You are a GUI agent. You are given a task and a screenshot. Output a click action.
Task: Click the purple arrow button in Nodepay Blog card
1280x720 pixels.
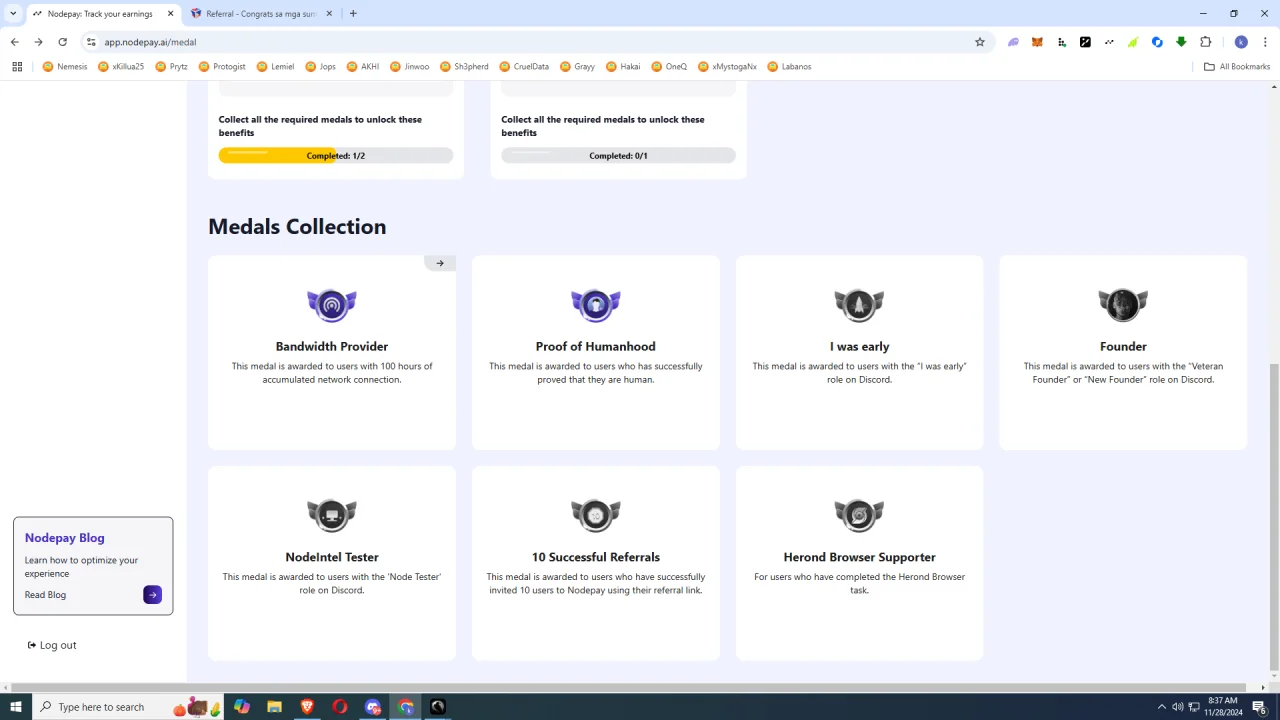click(x=152, y=595)
